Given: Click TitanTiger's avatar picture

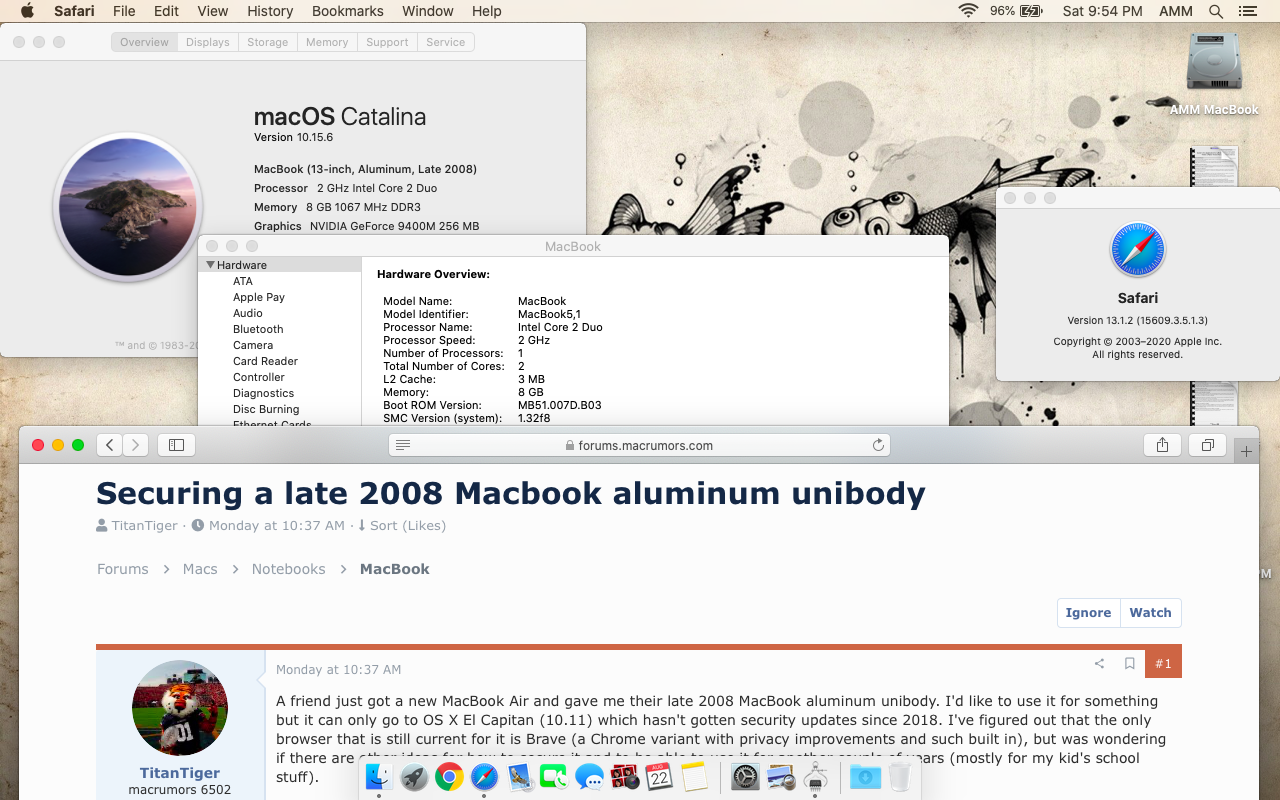Looking at the screenshot, I should pyautogui.click(x=180, y=708).
